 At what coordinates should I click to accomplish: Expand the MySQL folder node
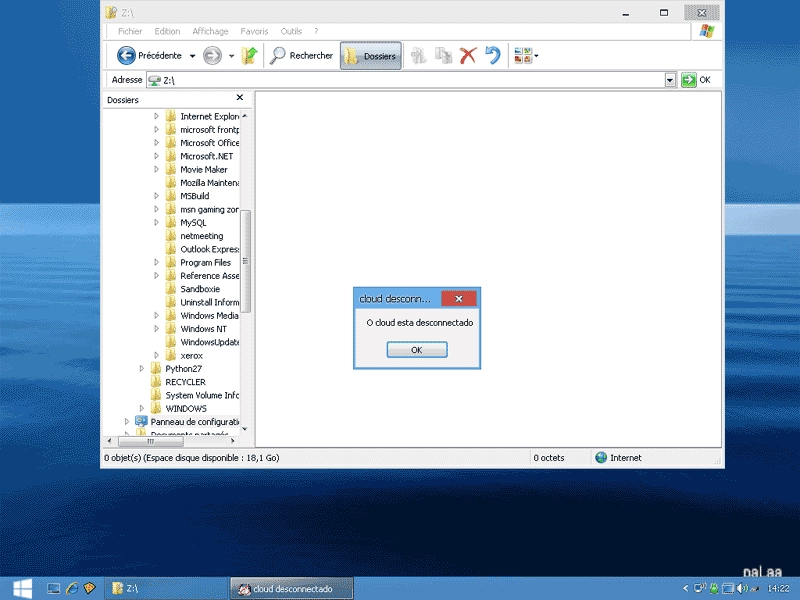point(157,222)
